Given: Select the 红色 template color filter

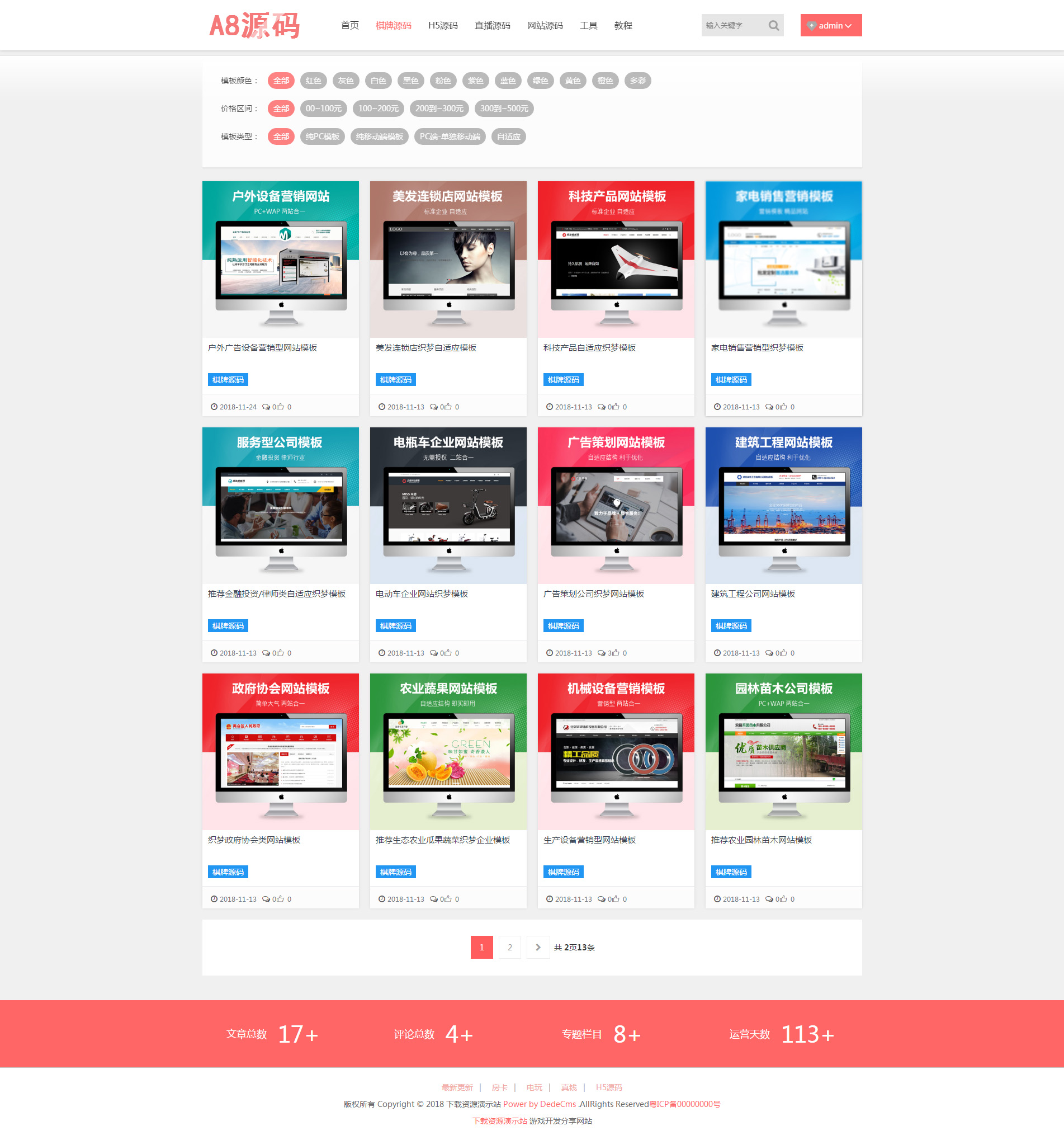Looking at the screenshot, I should [313, 81].
